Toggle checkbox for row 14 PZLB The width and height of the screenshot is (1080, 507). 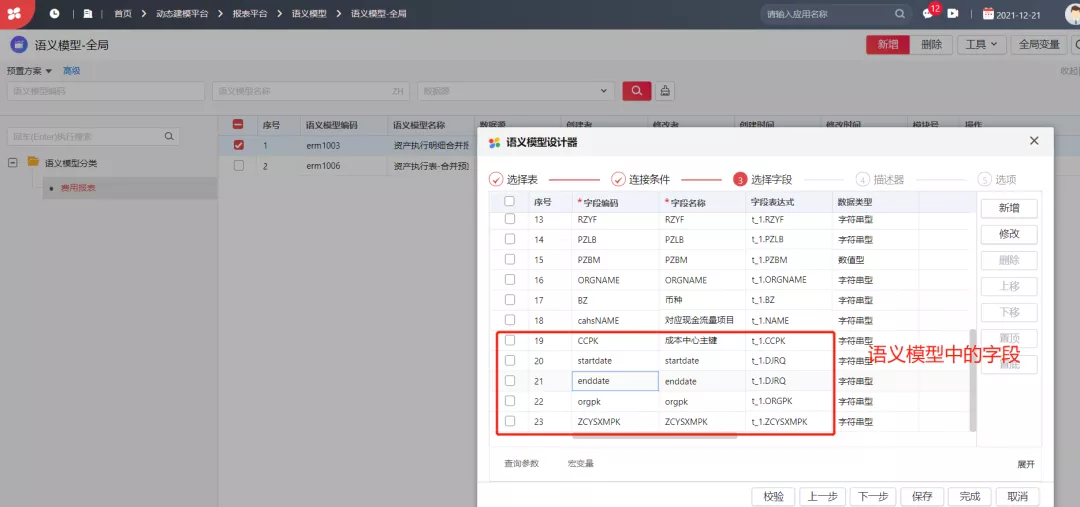pyautogui.click(x=510, y=239)
